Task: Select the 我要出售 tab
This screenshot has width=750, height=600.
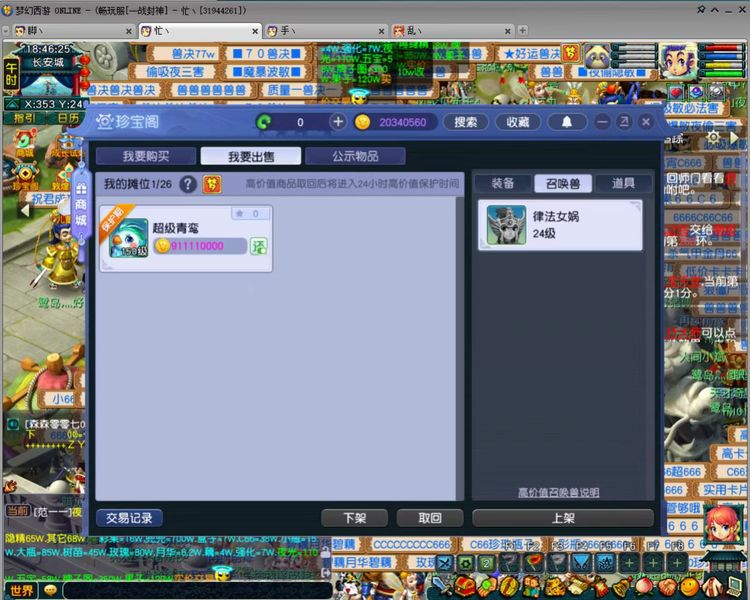Action: tap(251, 156)
